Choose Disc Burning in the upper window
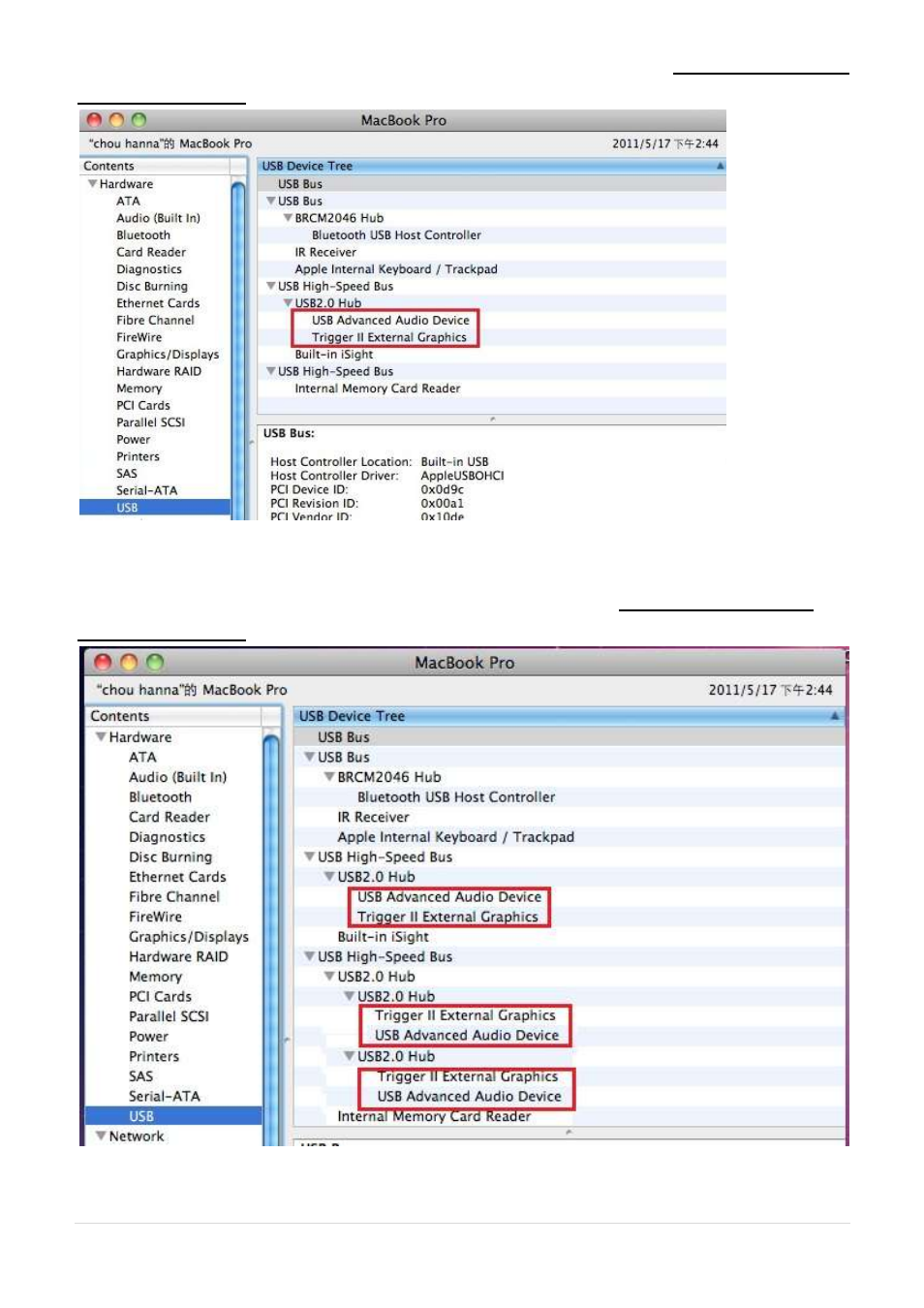Image resolution: width=924 pixels, height=1308 pixels. [152, 287]
